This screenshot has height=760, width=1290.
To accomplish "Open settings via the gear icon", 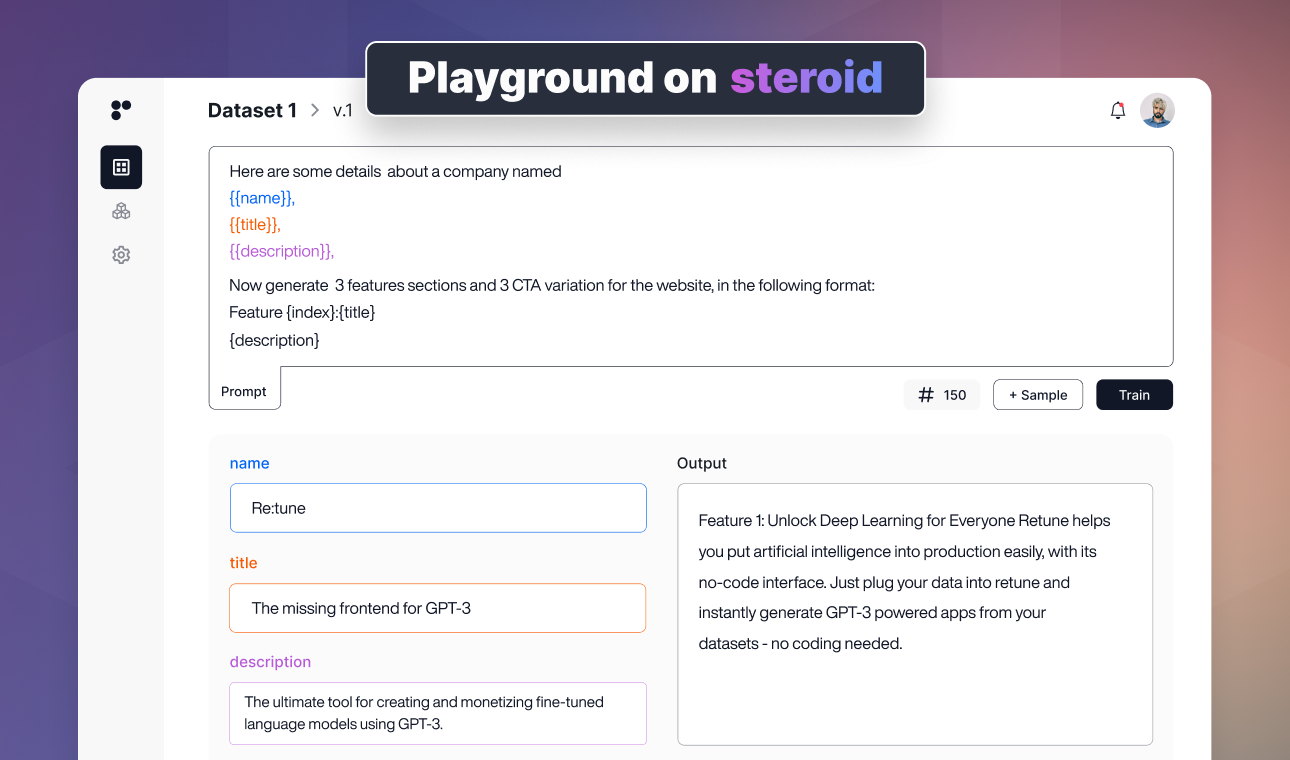I will 121,255.
